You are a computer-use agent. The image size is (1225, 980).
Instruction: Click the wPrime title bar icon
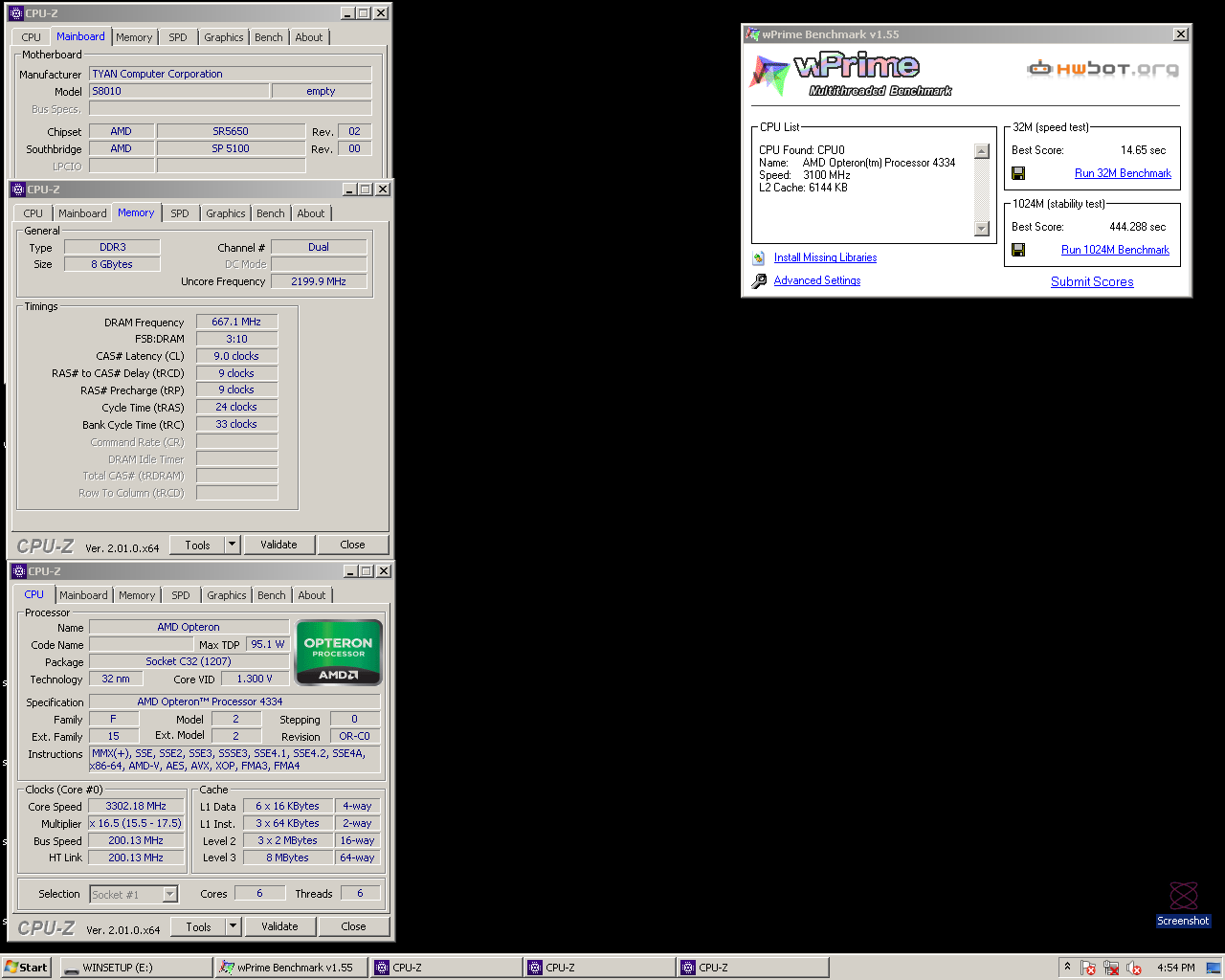point(752,34)
